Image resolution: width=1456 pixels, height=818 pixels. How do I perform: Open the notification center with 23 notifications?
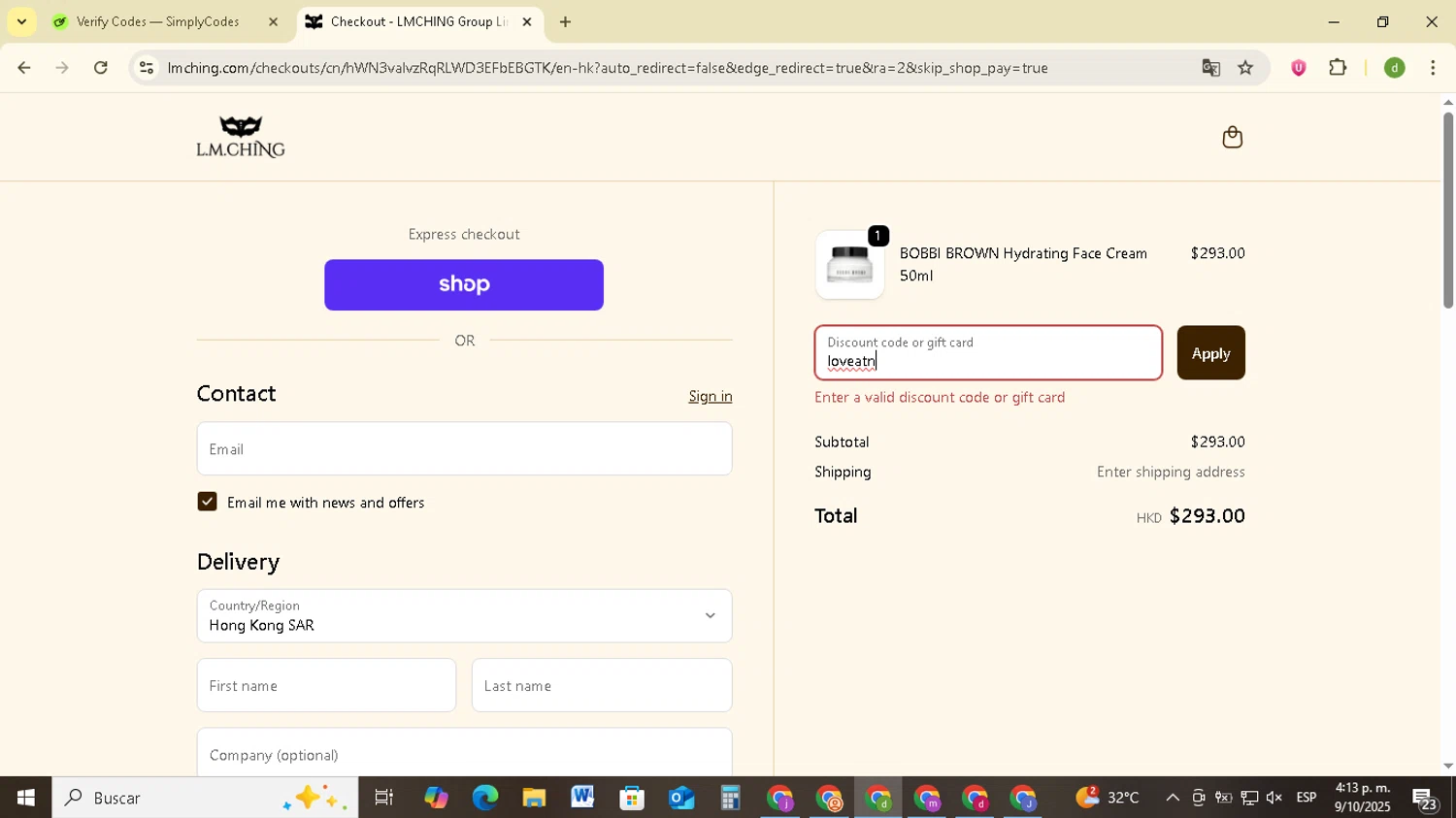coord(1425,799)
